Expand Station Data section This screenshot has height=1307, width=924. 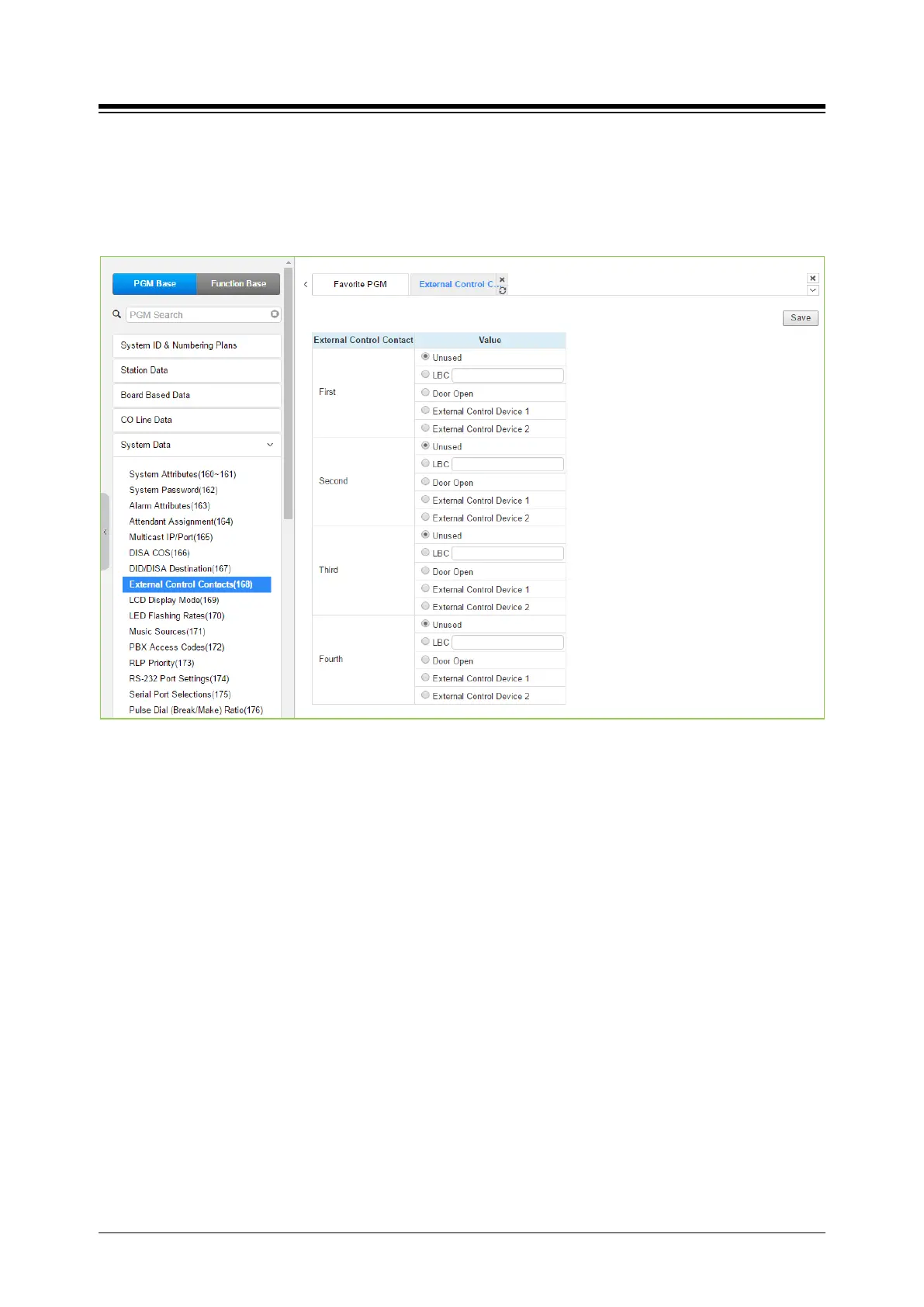coord(196,370)
